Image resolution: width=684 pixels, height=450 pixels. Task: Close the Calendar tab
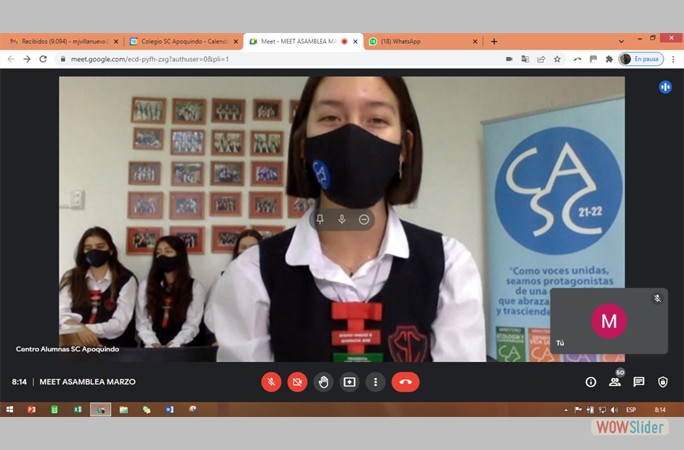click(236, 41)
